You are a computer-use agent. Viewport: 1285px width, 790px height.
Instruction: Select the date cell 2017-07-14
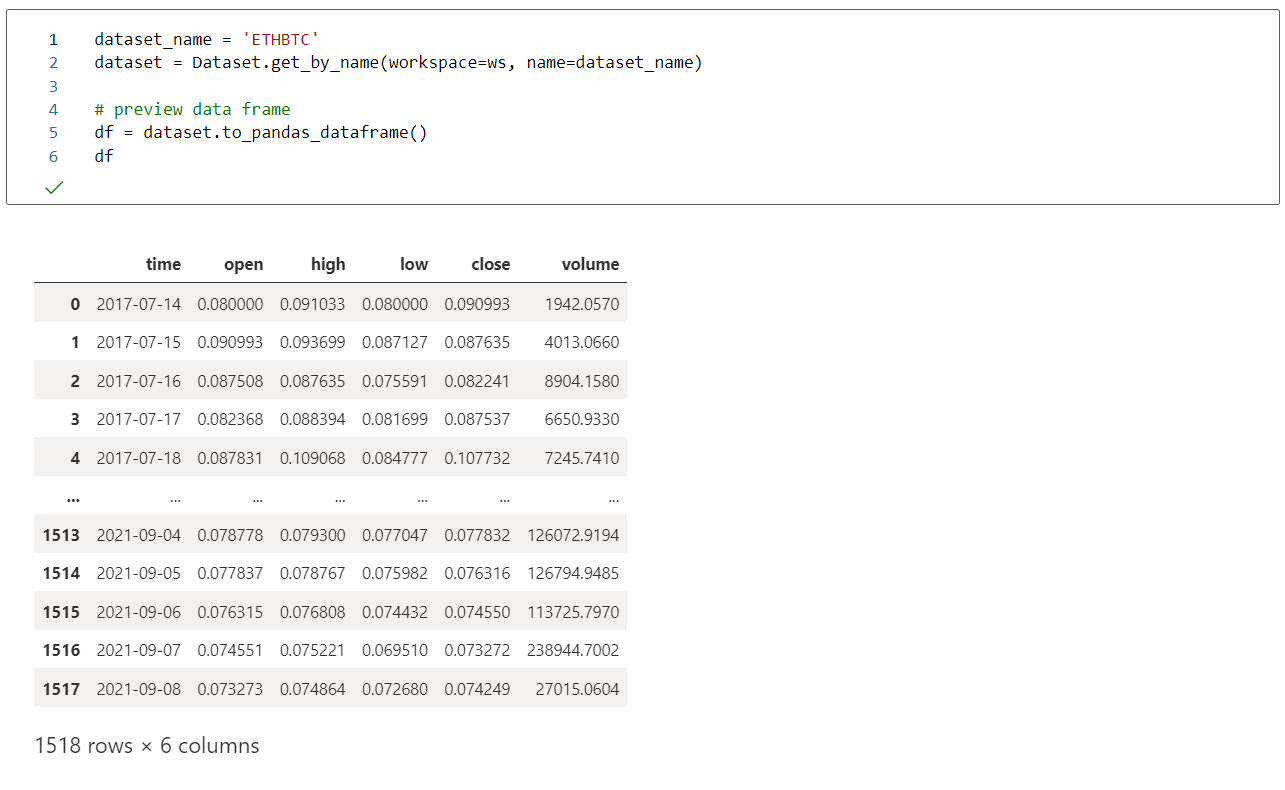[x=139, y=303]
